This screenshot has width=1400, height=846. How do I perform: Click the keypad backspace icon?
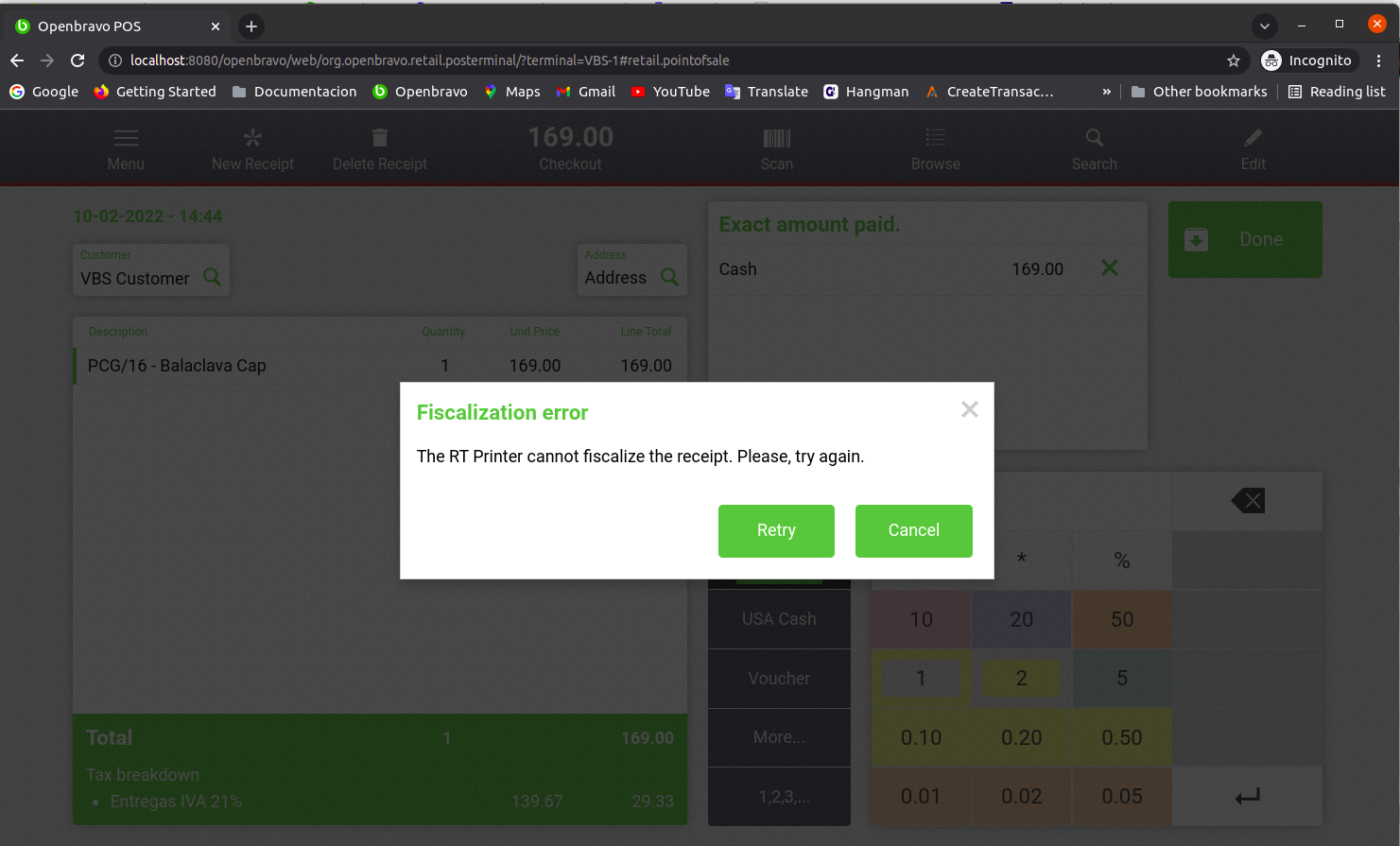(x=1248, y=501)
